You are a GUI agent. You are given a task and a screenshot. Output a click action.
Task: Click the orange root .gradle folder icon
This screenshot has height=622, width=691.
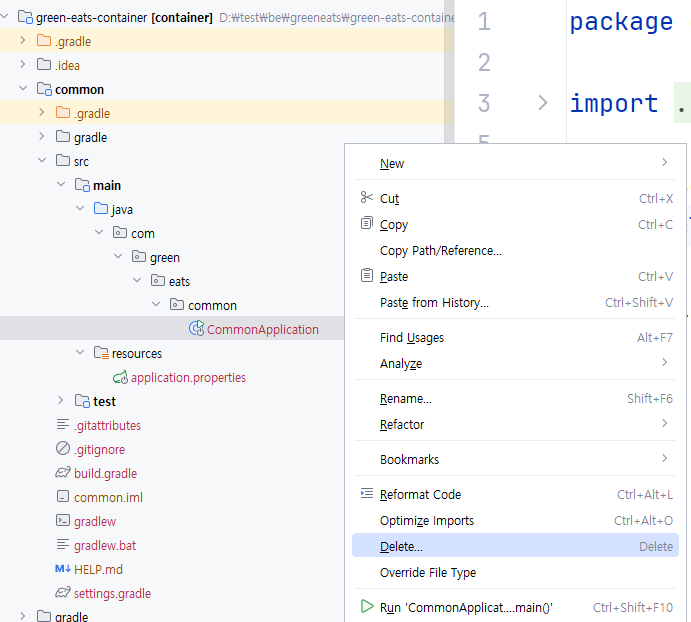pos(44,41)
